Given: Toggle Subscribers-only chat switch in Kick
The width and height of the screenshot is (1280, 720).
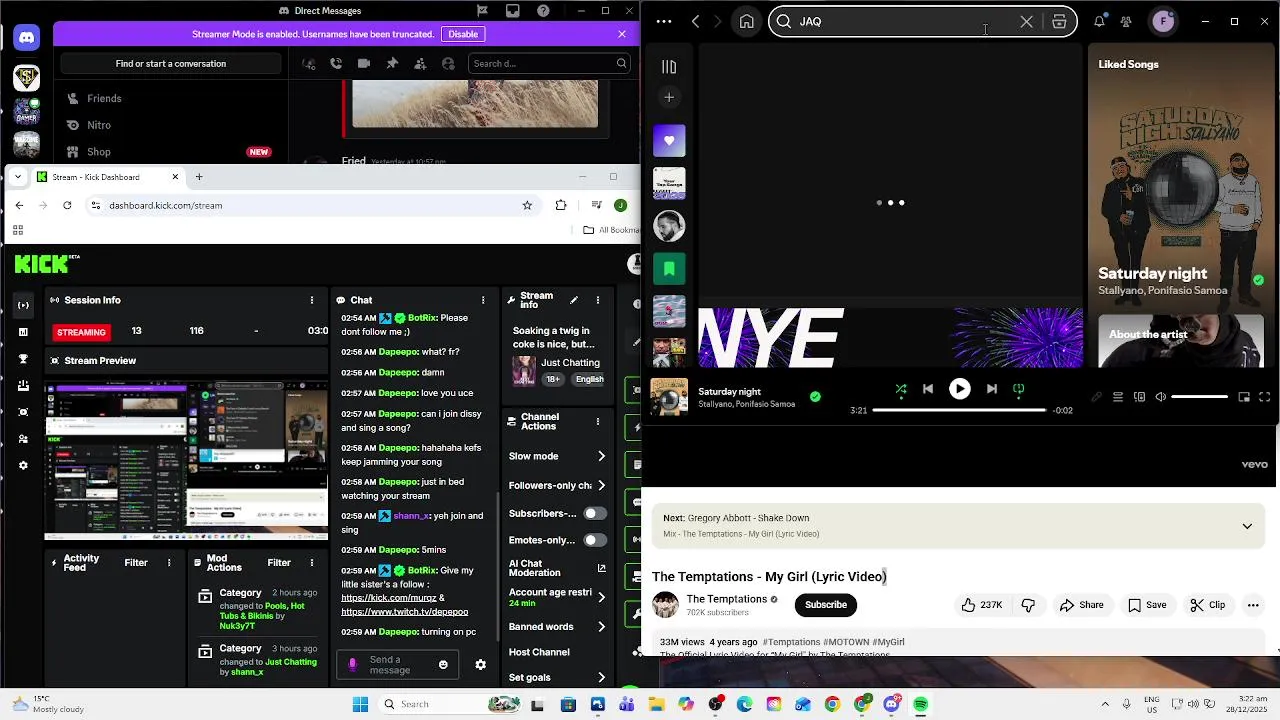Looking at the screenshot, I should 595,513.
